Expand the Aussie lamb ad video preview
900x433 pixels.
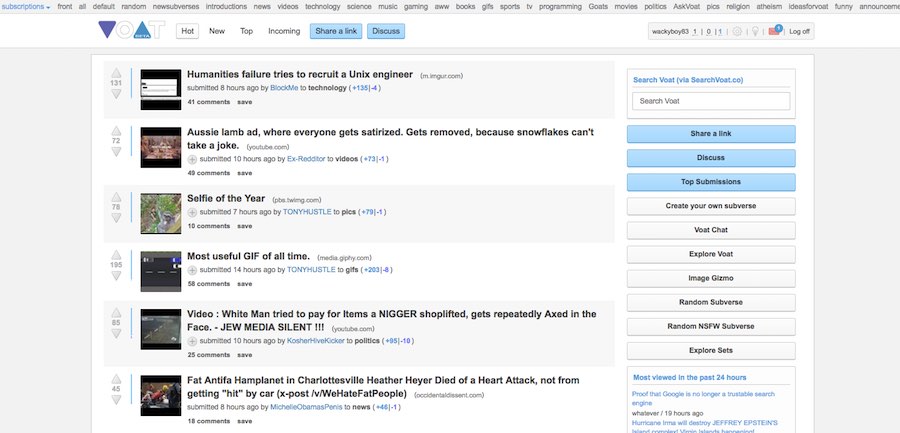(193, 159)
